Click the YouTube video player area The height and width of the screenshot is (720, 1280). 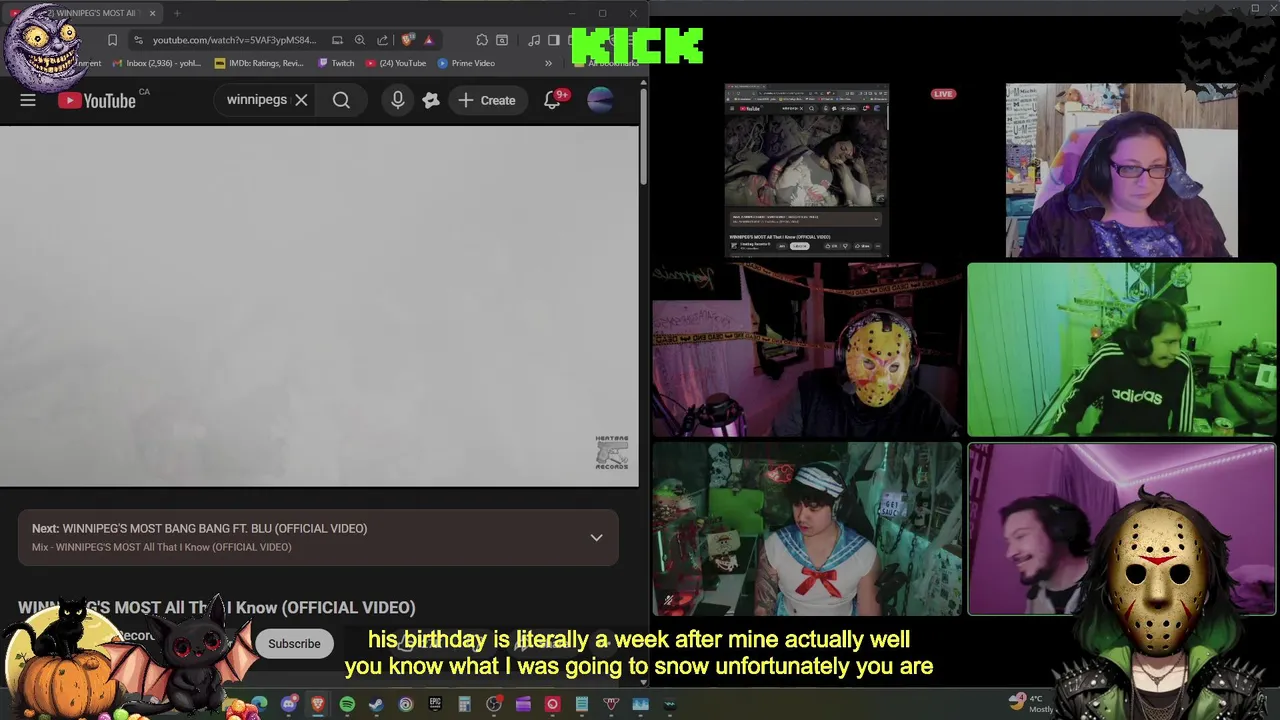319,305
